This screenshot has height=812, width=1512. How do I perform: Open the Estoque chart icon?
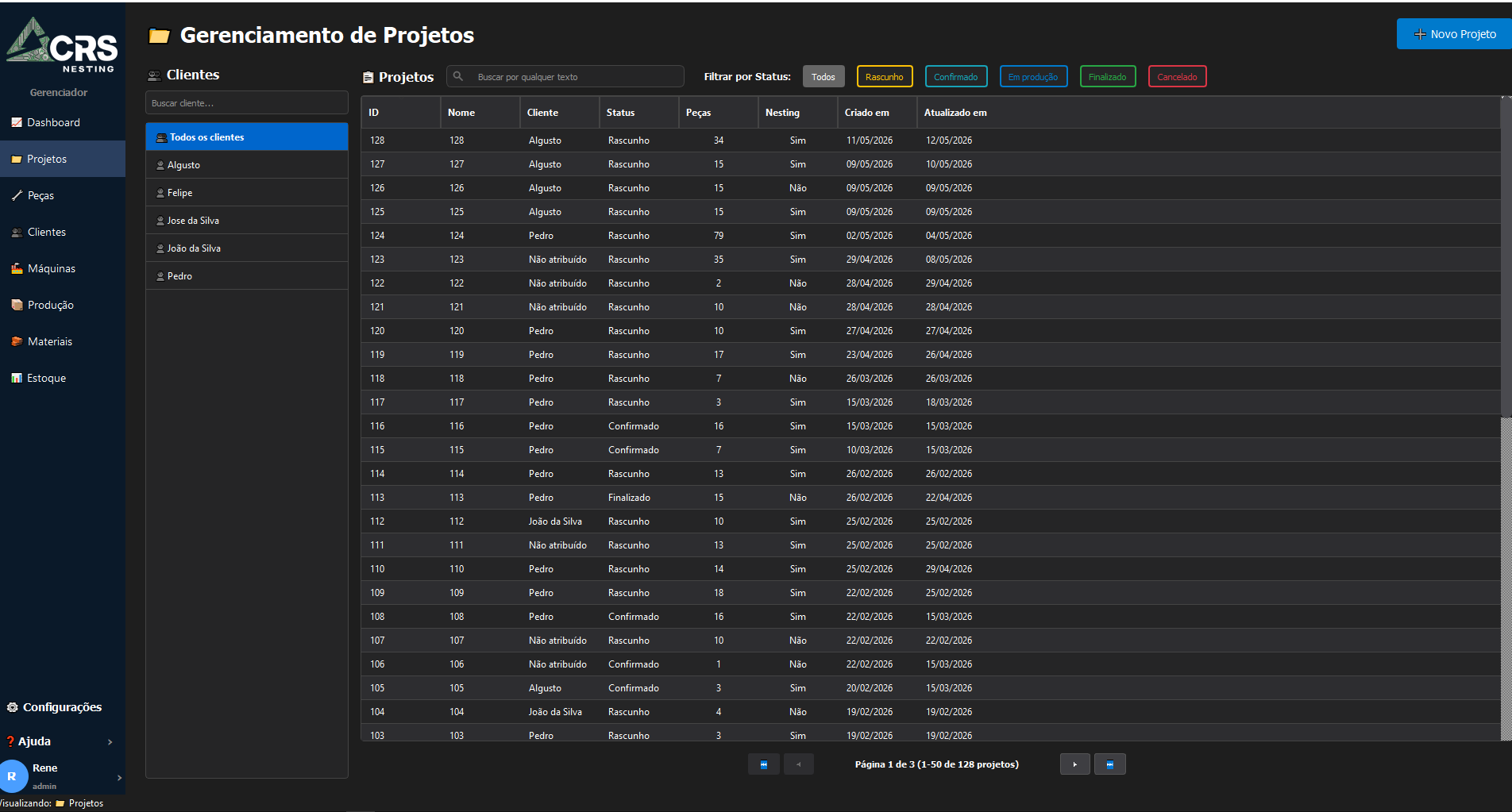click(x=17, y=378)
